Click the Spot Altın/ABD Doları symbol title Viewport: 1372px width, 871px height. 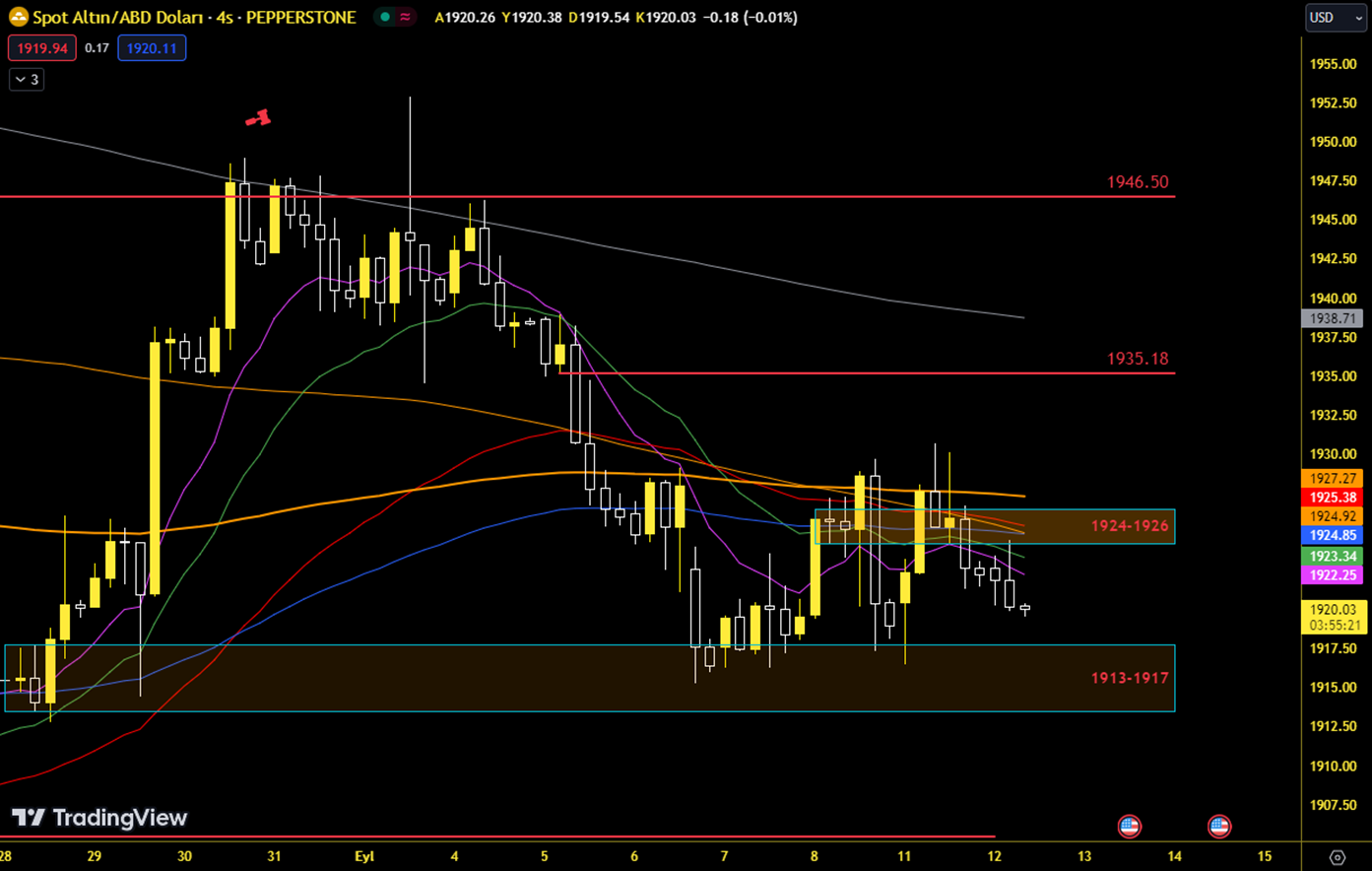pyautogui.click(x=194, y=17)
